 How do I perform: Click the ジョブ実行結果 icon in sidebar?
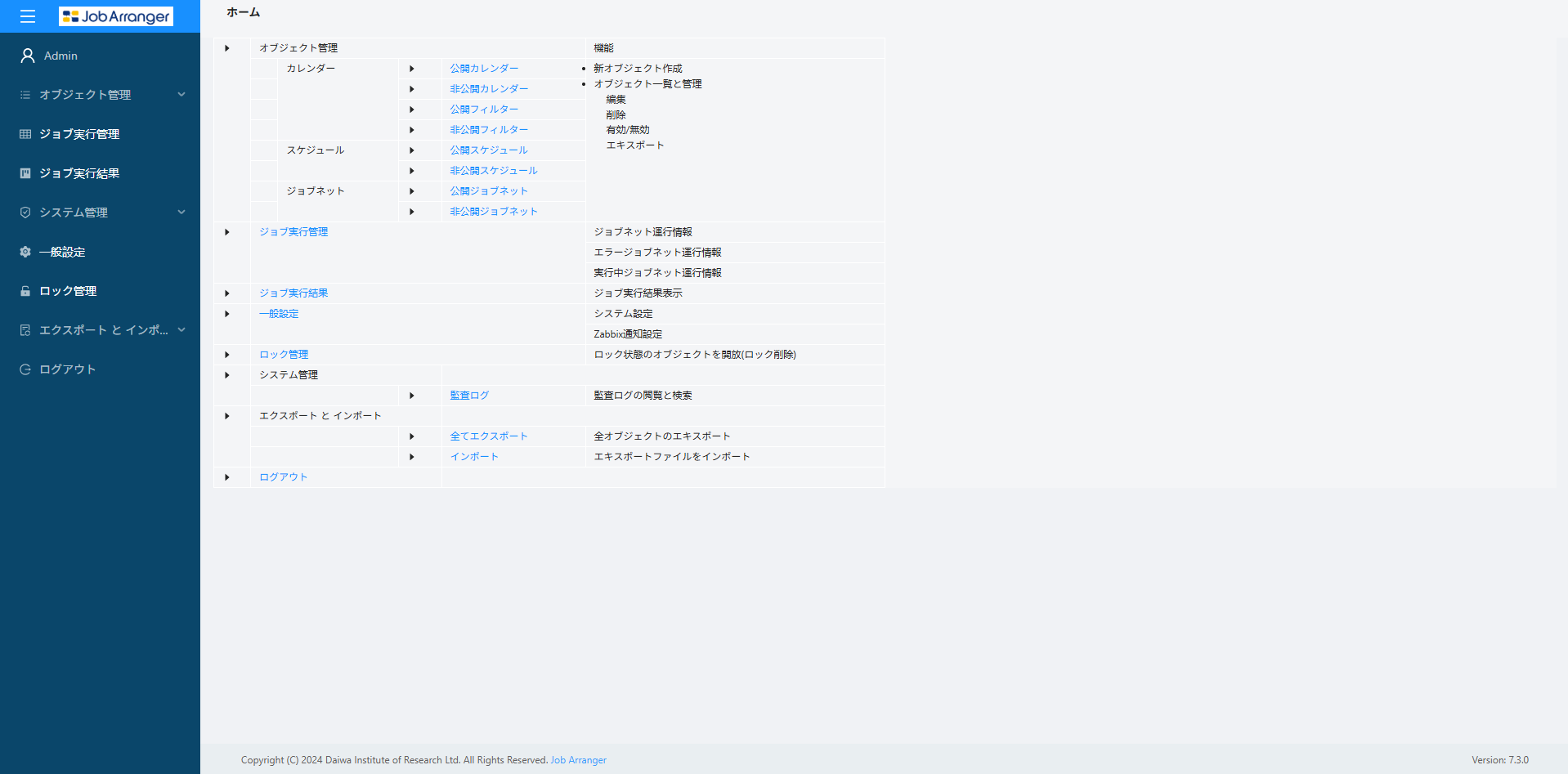pos(25,173)
